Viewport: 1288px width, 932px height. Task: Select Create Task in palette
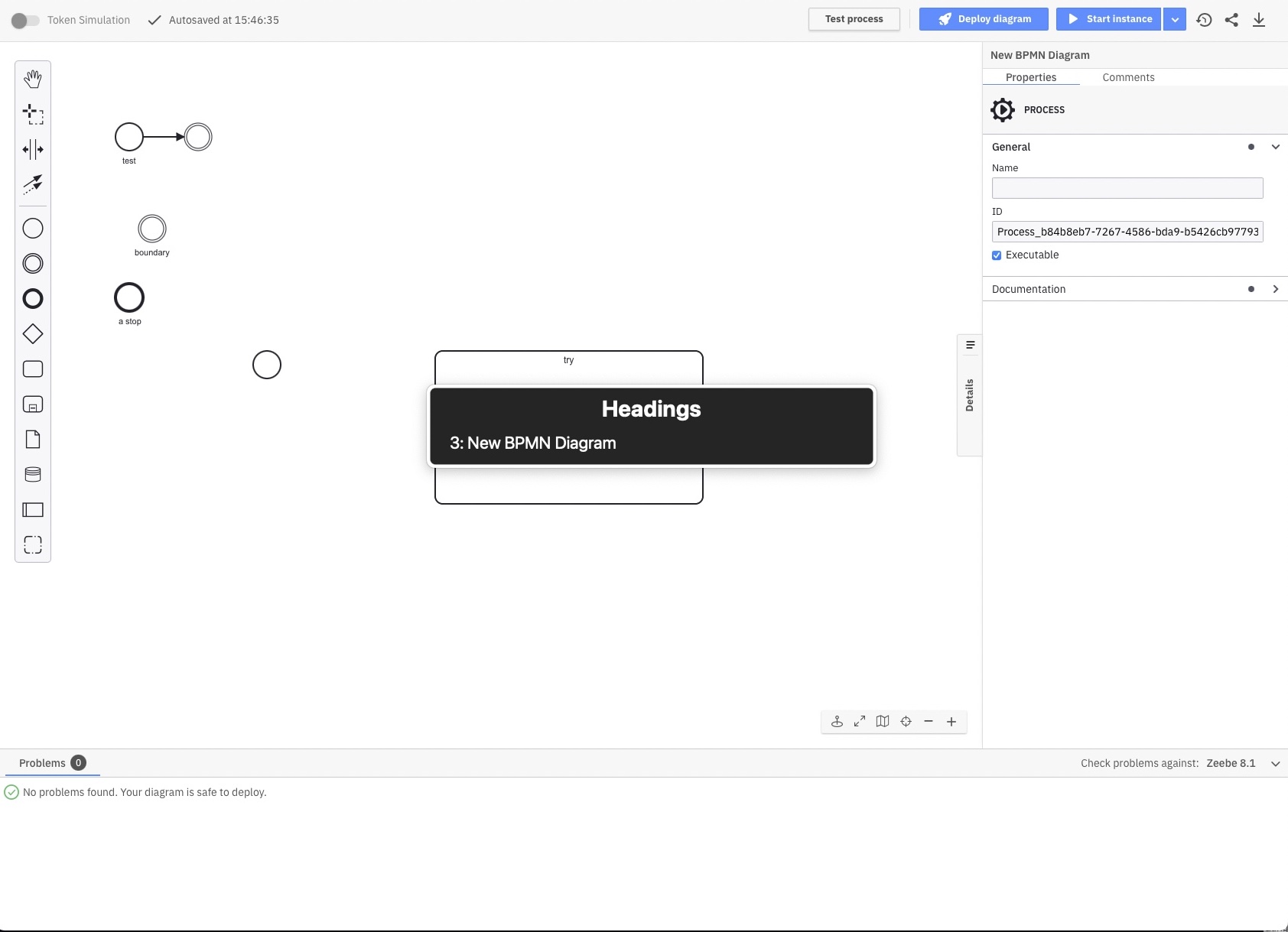tap(33, 369)
